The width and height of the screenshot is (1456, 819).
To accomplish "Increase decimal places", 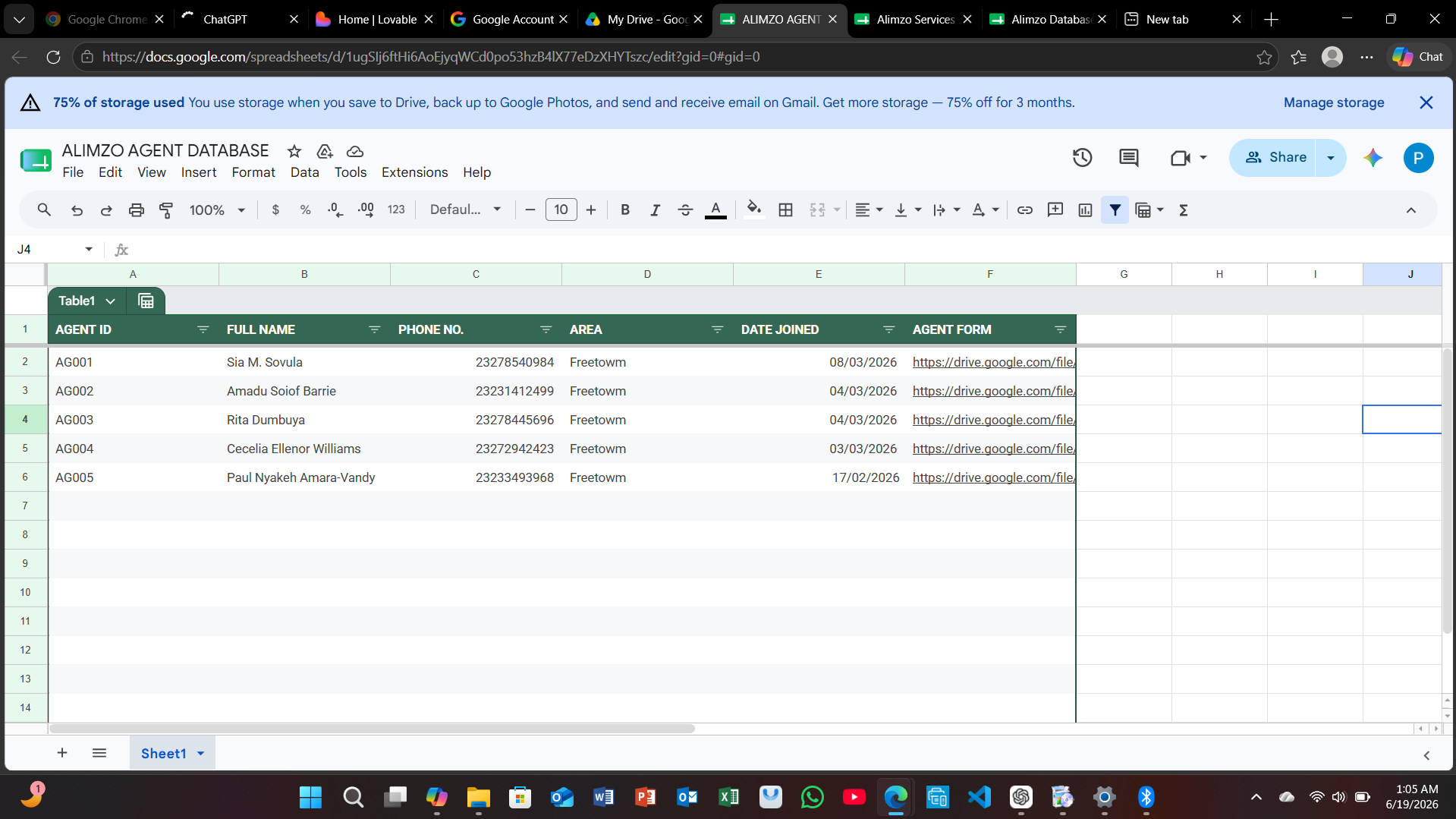I will click(x=366, y=209).
